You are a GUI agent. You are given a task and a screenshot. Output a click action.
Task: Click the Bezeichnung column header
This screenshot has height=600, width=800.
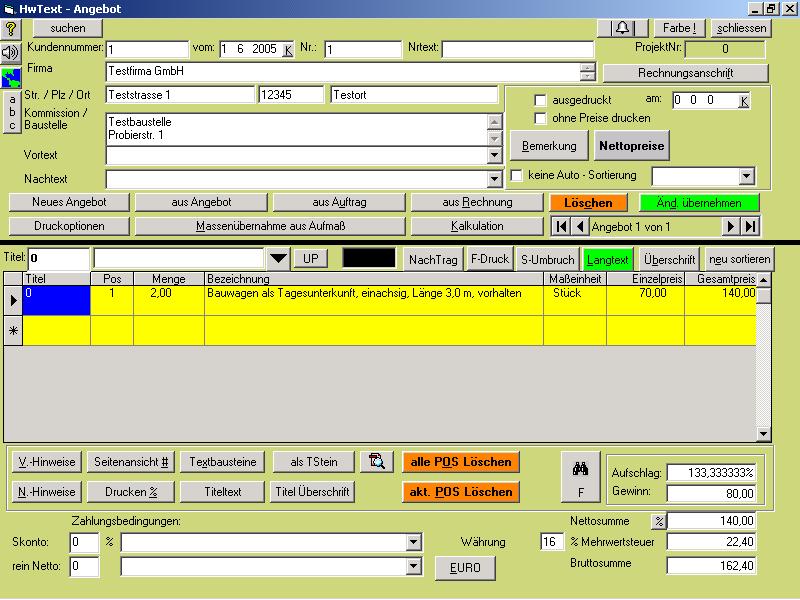pos(373,279)
